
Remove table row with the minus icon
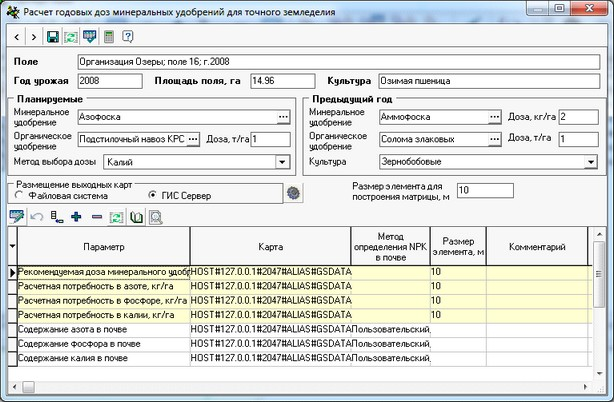tap(96, 216)
